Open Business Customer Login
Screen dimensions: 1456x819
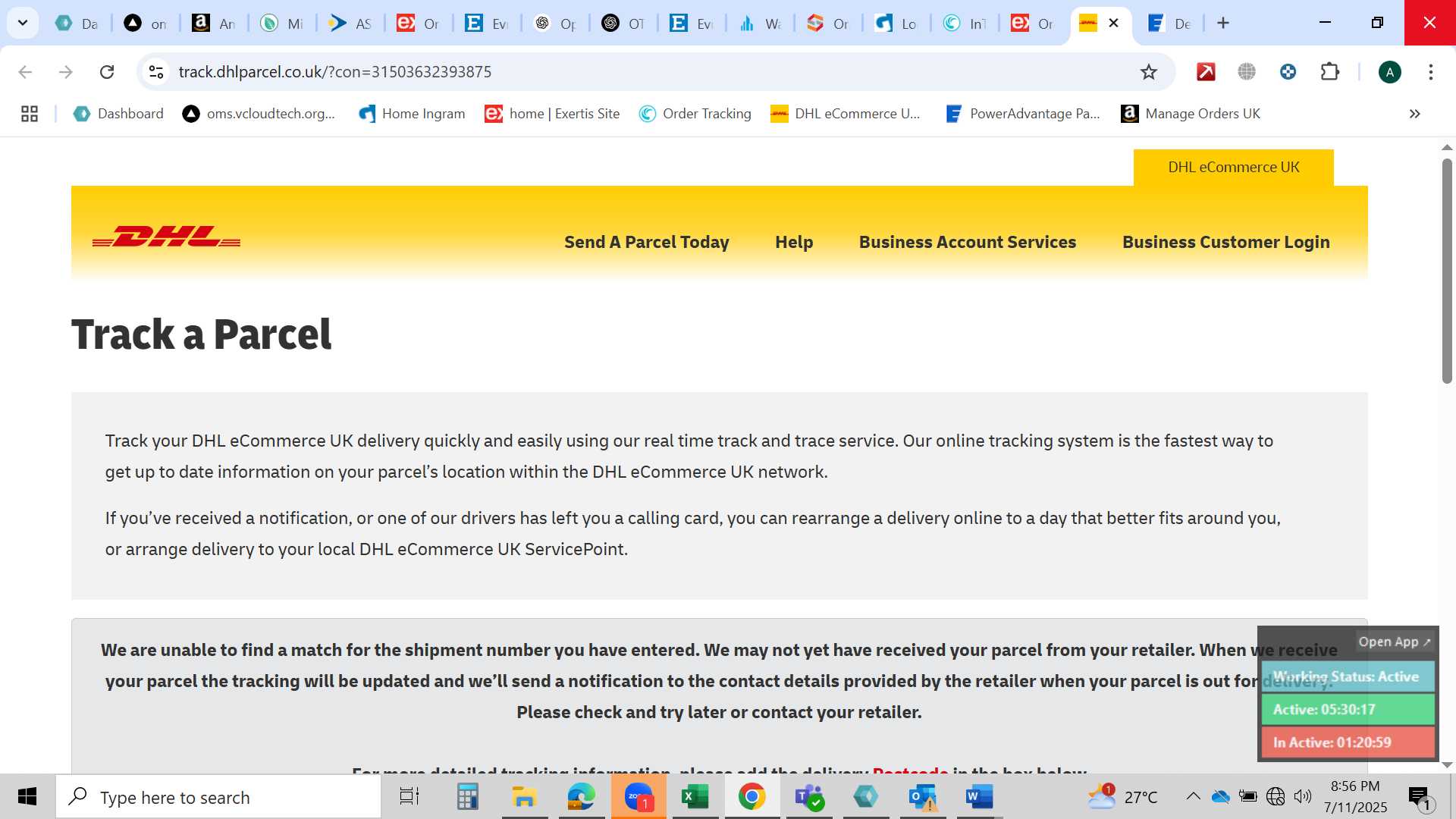[1226, 242]
